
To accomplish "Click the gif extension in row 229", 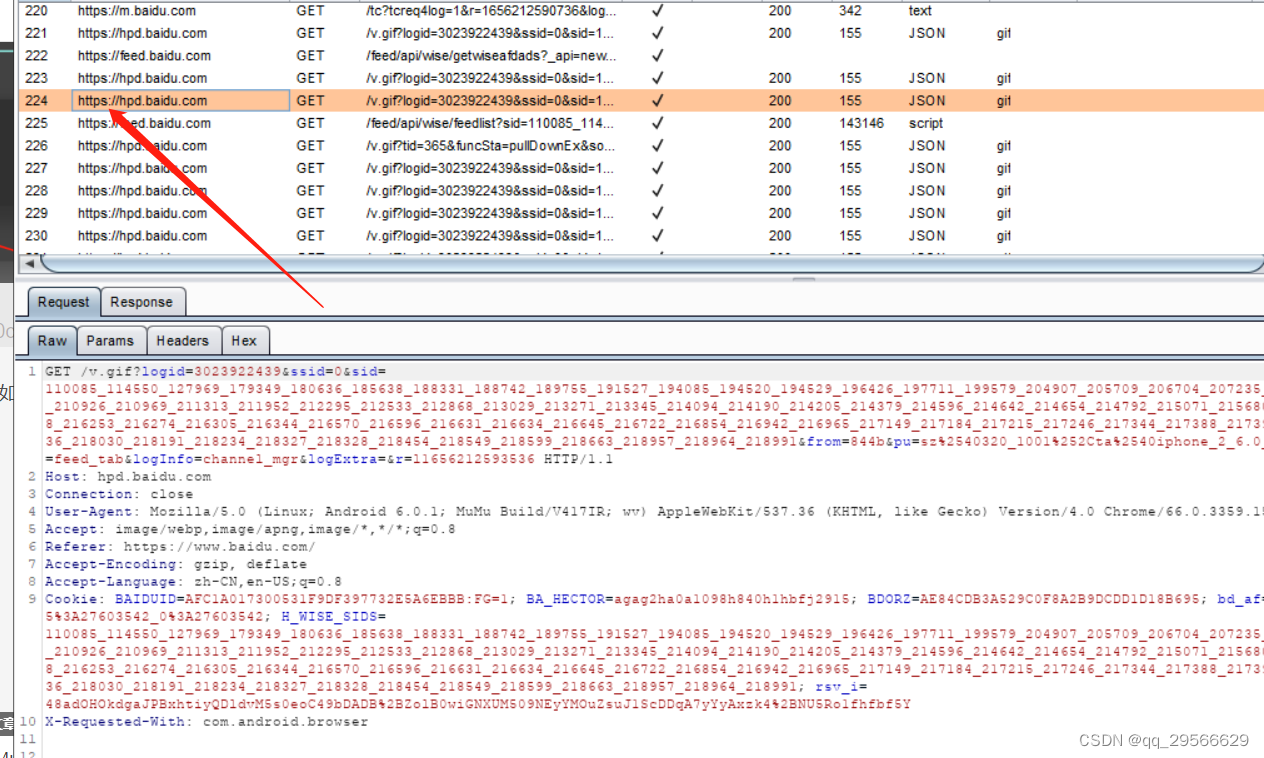I will coord(1003,213).
